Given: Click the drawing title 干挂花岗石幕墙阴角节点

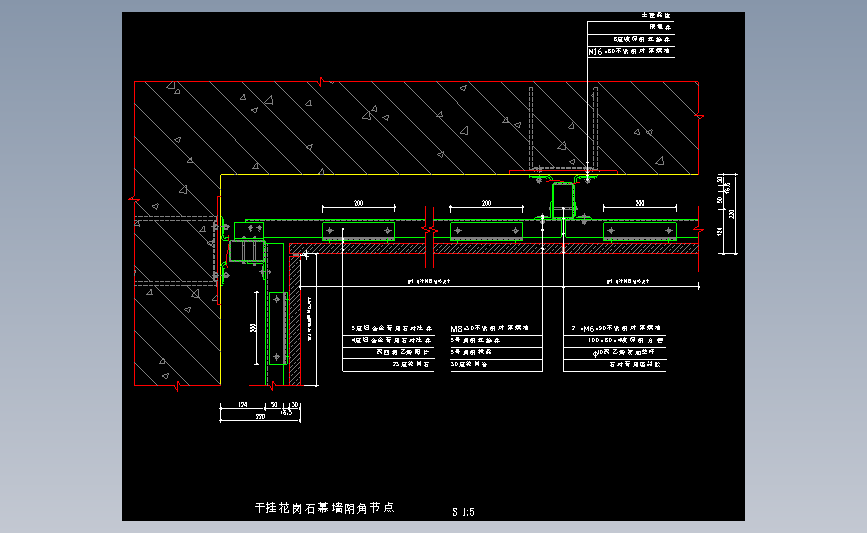Looking at the screenshot, I should 325,508.
